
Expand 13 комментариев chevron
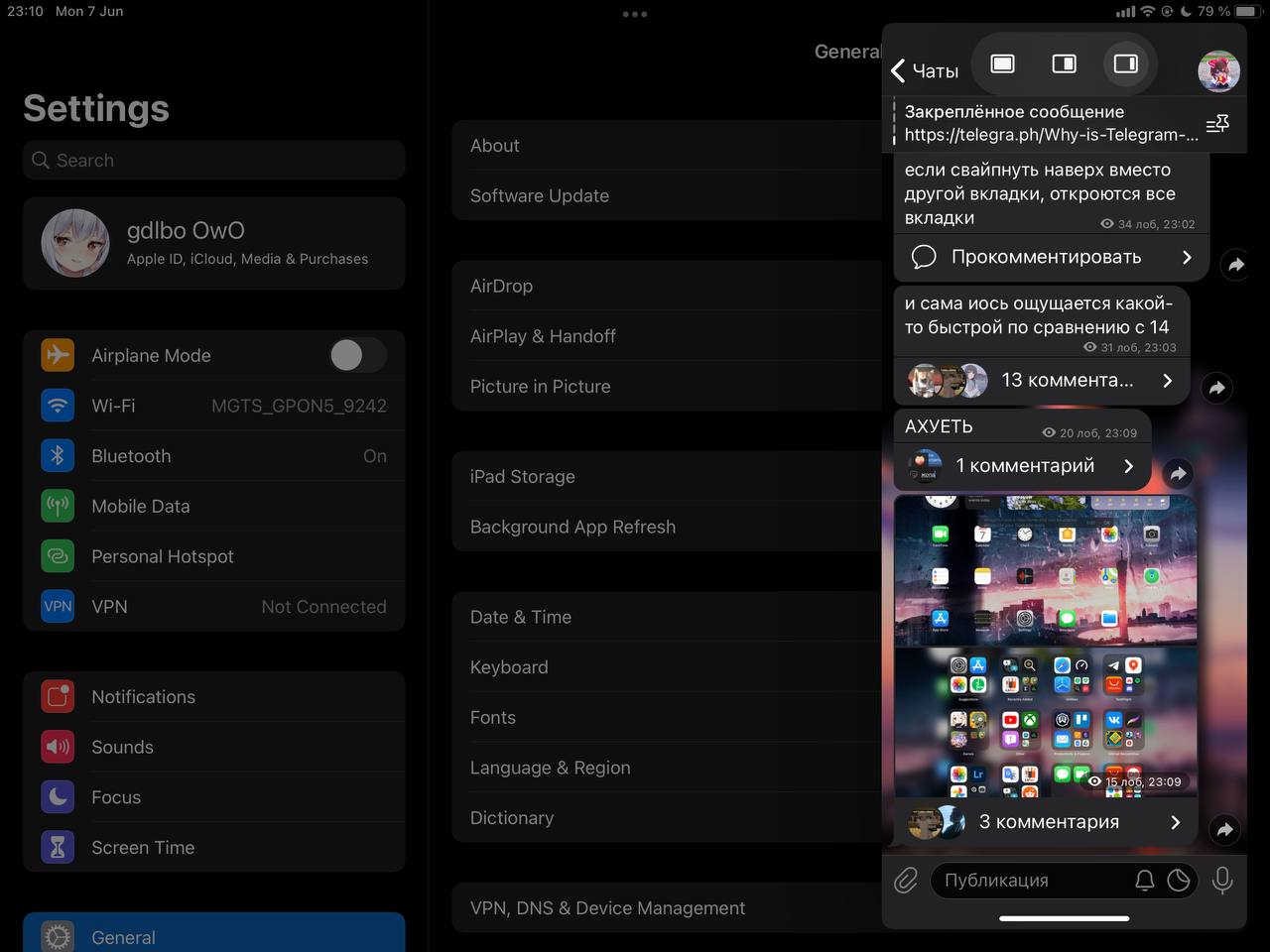(x=1168, y=380)
